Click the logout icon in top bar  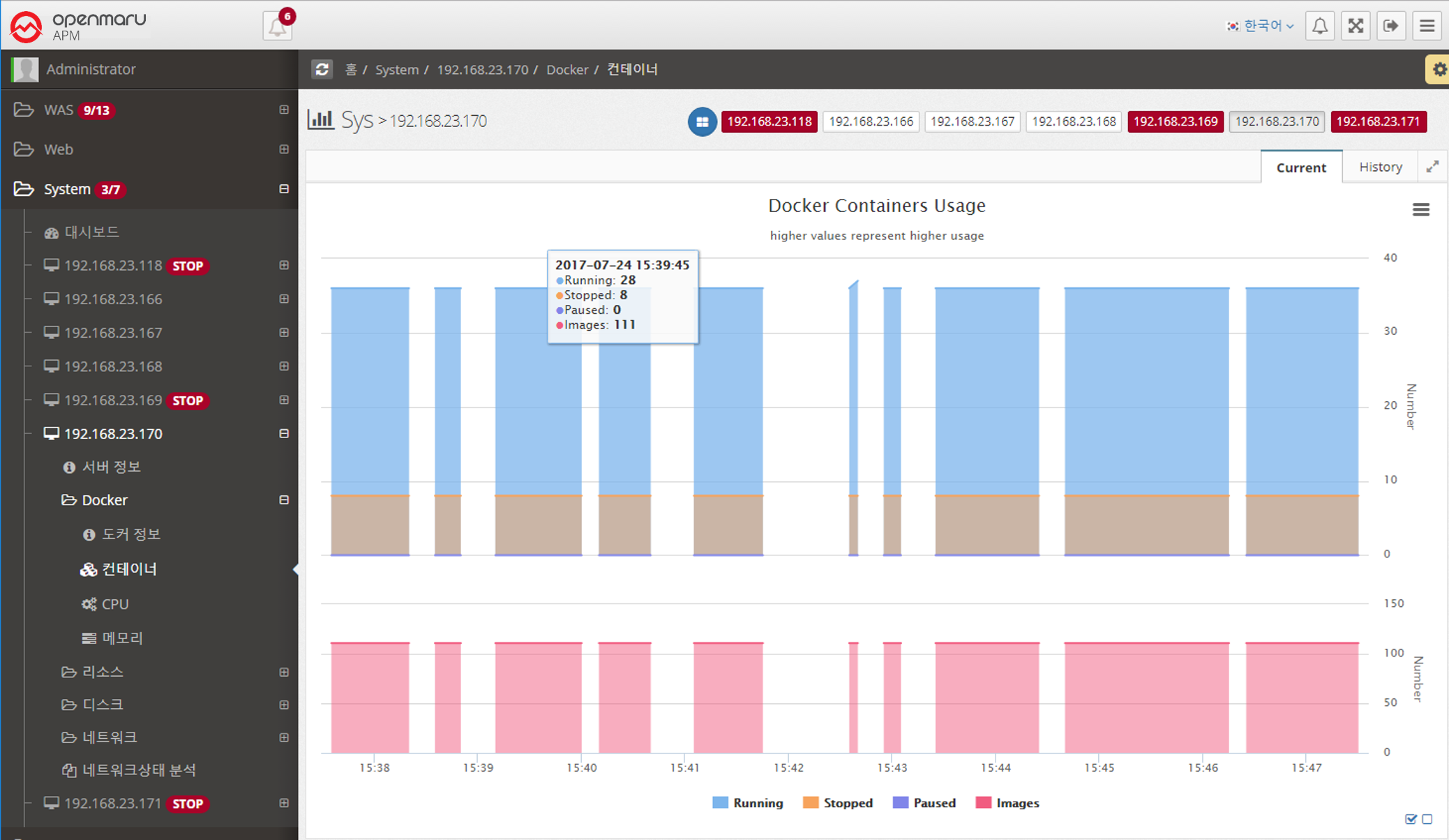(x=1391, y=26)
